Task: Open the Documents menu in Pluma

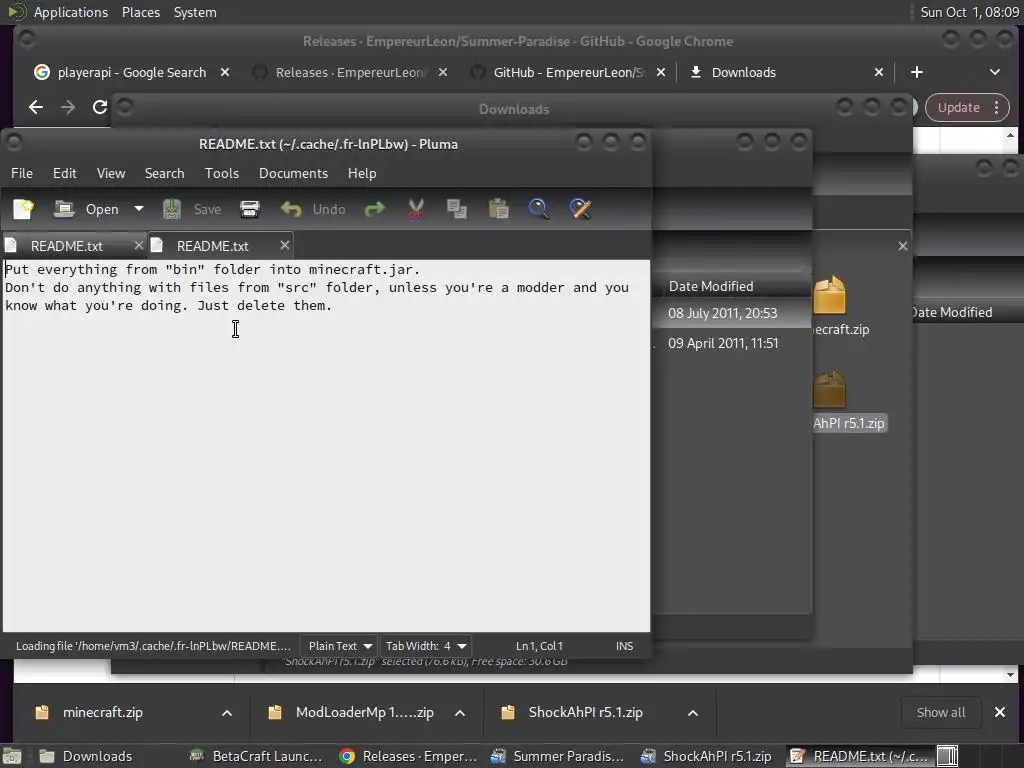Action: click(x=293, y=173)
